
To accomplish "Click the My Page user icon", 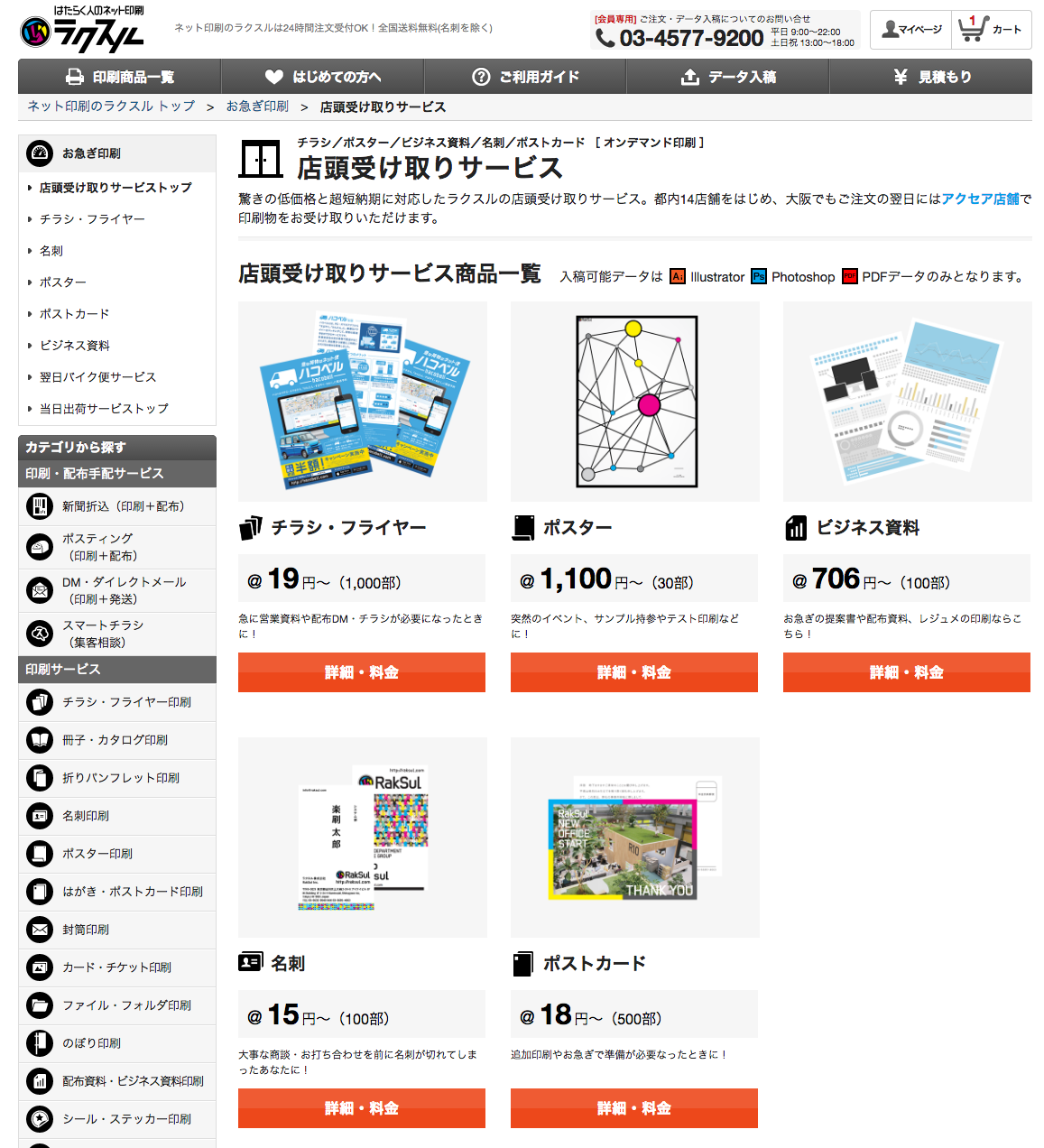I will coord(890,29).
